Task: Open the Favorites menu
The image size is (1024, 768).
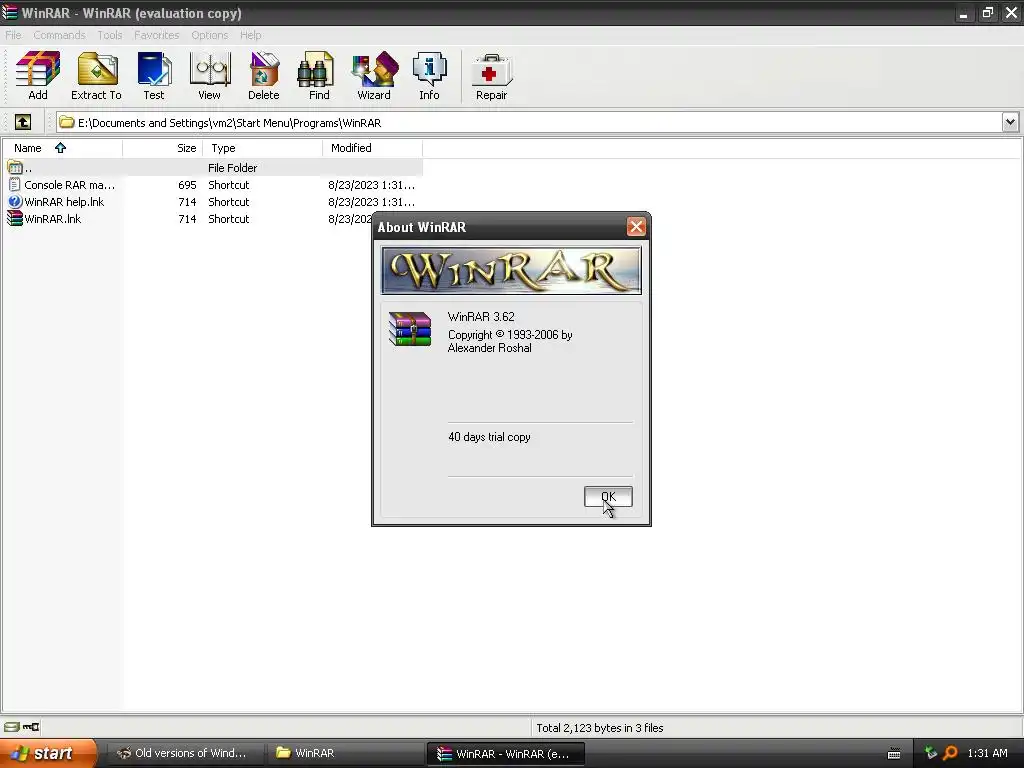Action: 157,35
